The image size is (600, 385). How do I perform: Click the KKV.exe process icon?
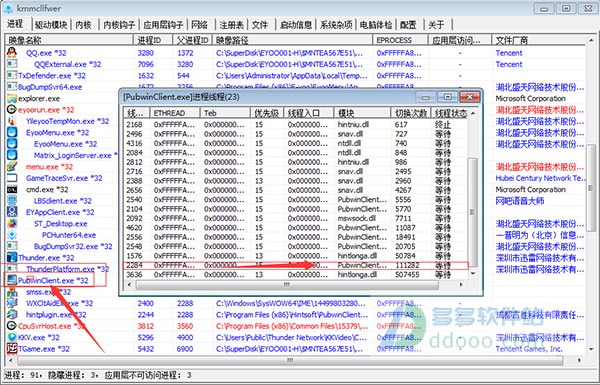[12, 337]
